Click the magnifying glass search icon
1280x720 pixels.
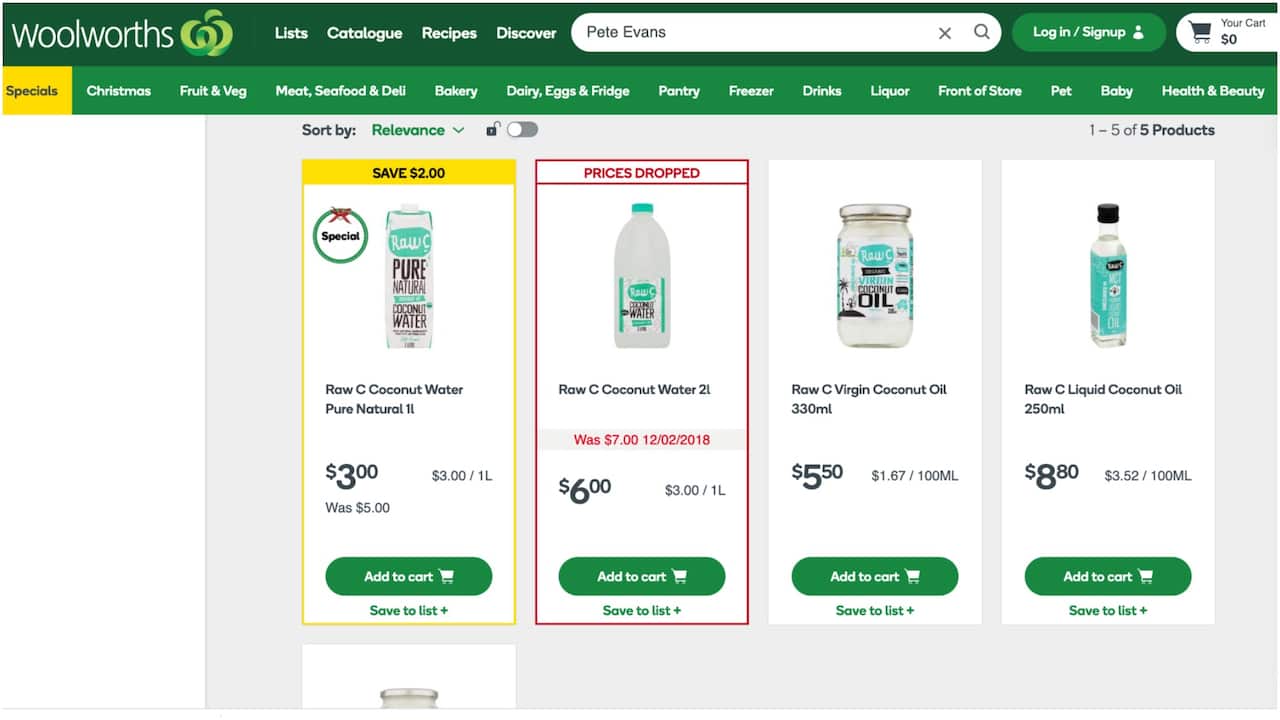tap(982, 32)
